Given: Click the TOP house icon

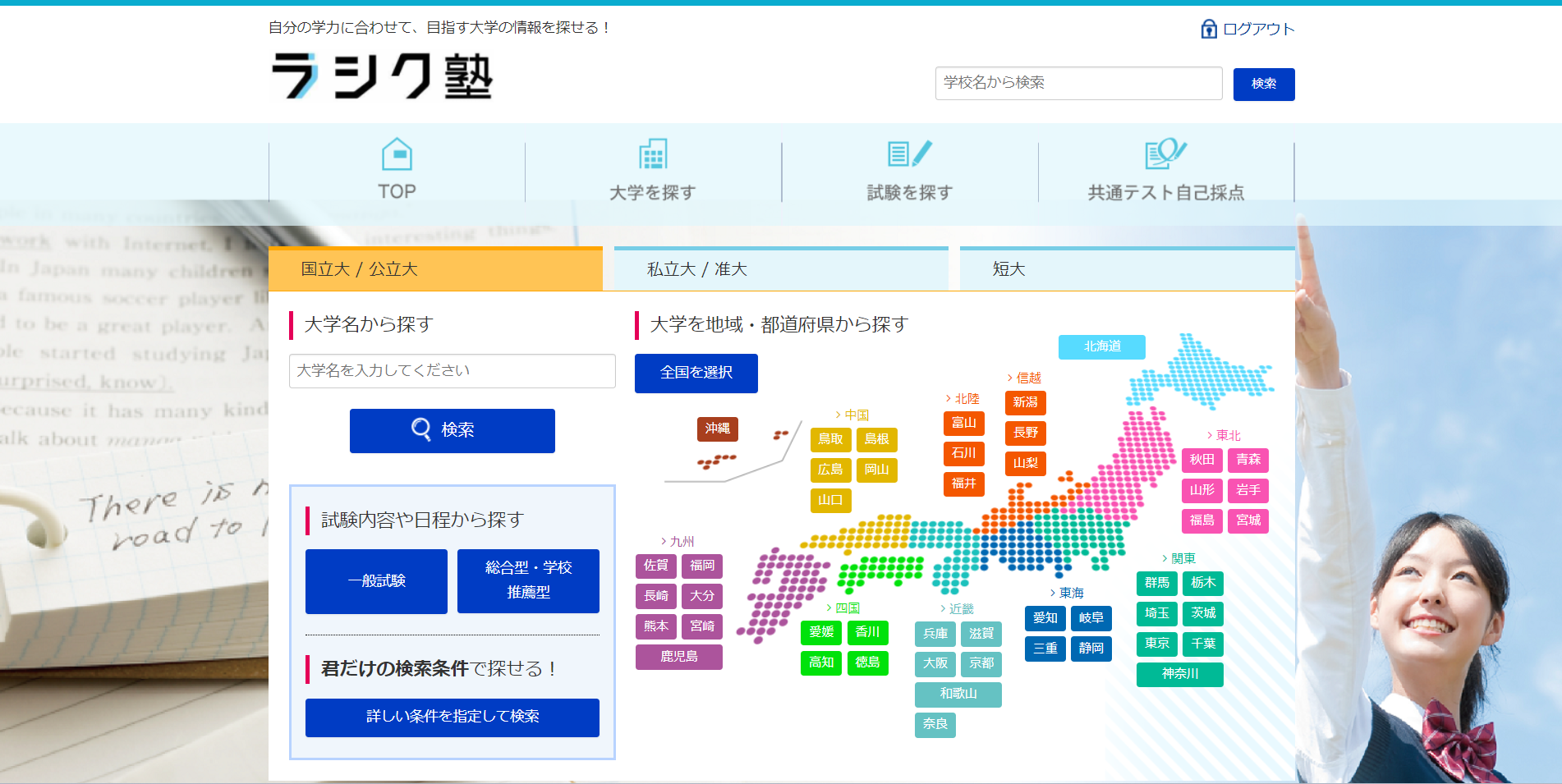Looking at the screenshot, I should (397, 154).
